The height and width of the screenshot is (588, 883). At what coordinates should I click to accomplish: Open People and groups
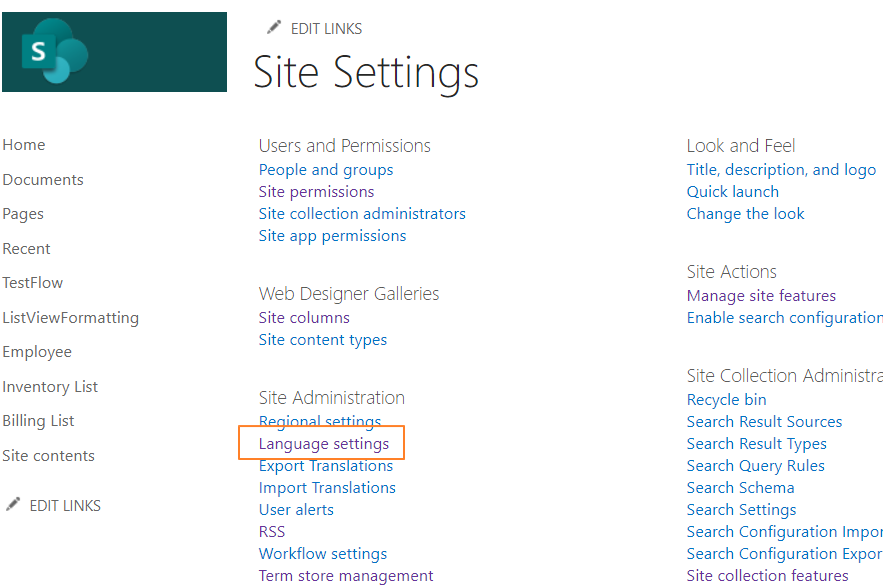[325, 169]
